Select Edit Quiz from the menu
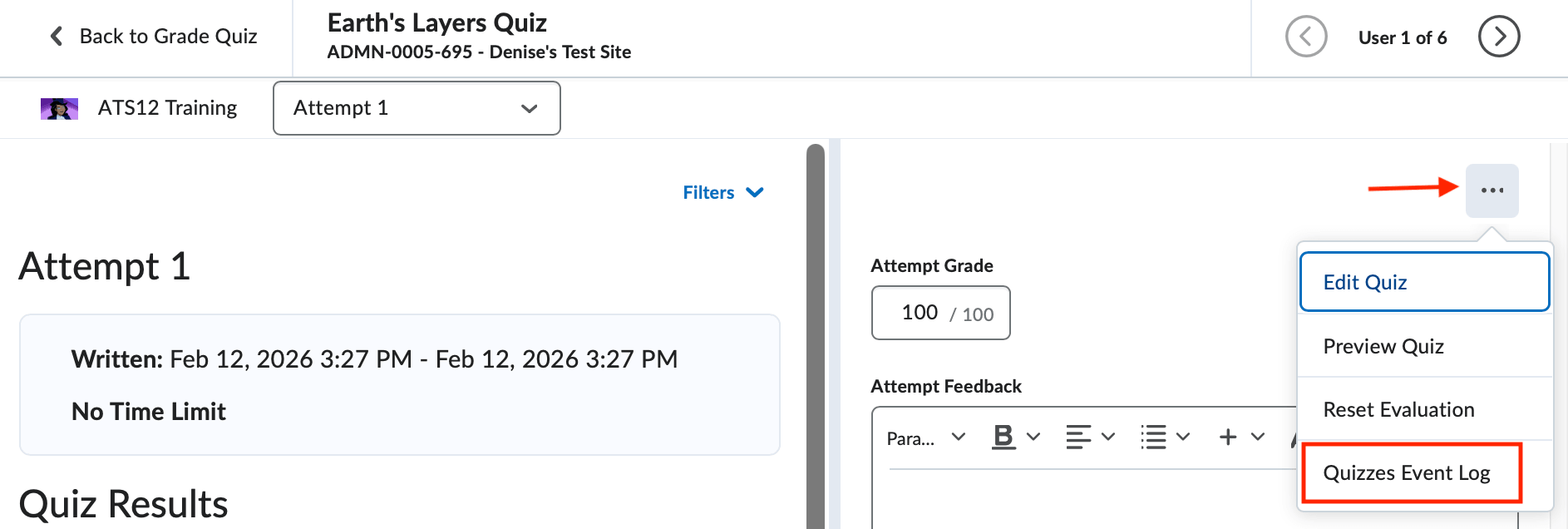The height and width of the screenshot is (529, 1568). pos(1365,282)
